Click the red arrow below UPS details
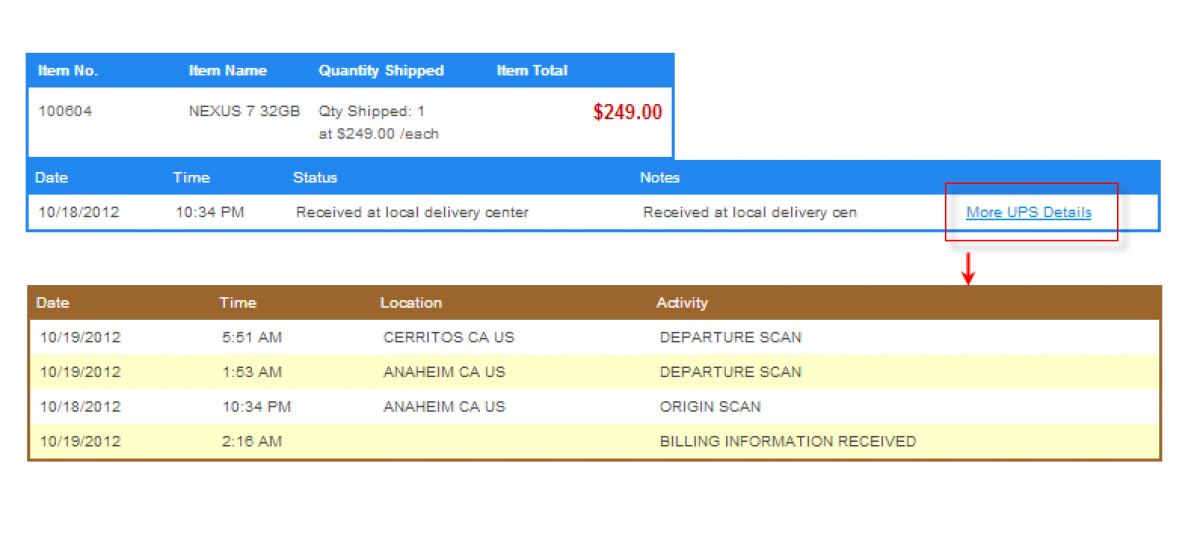 tap(967, 268)
